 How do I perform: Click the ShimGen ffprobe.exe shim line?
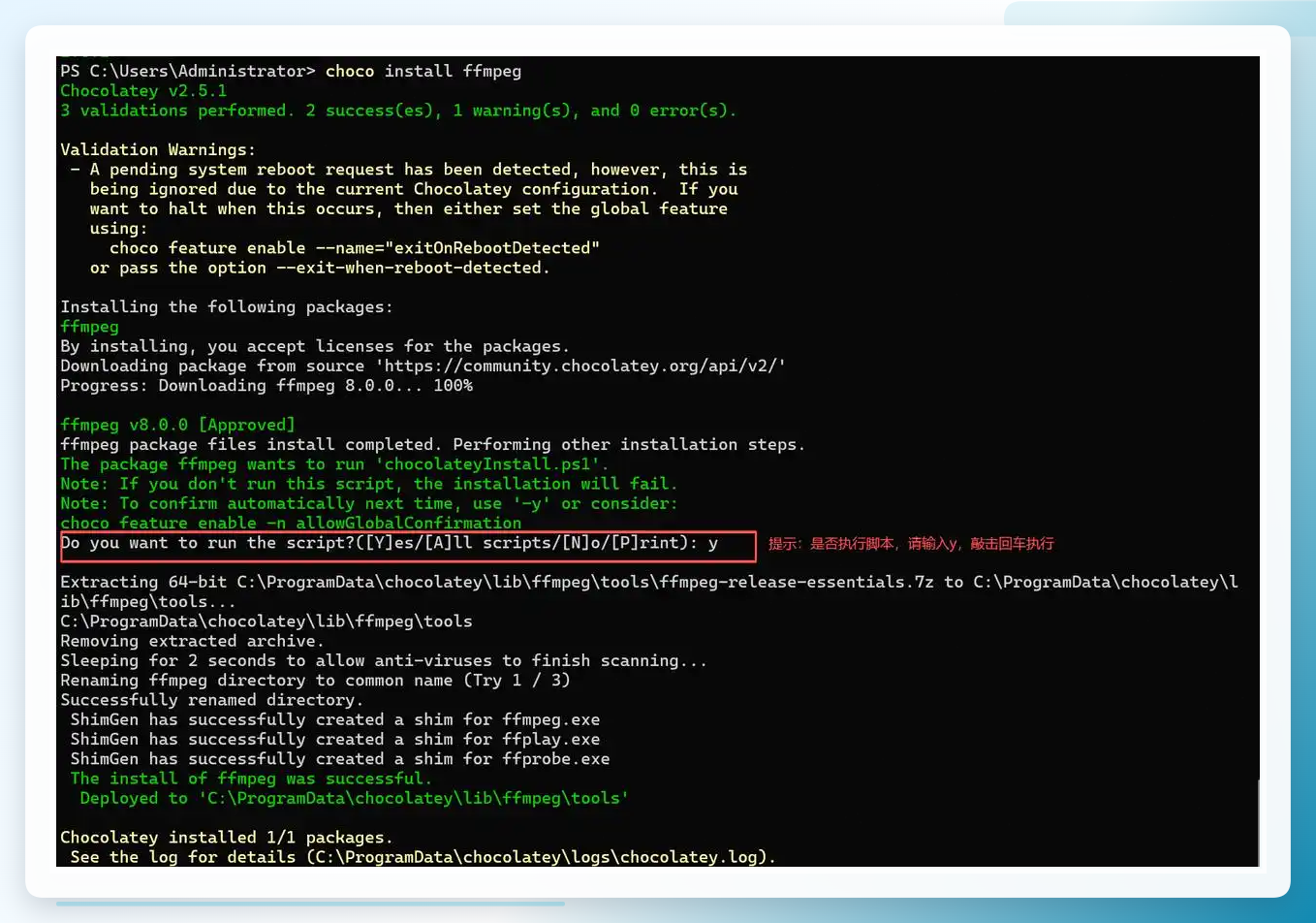click(x=340, y=758)
